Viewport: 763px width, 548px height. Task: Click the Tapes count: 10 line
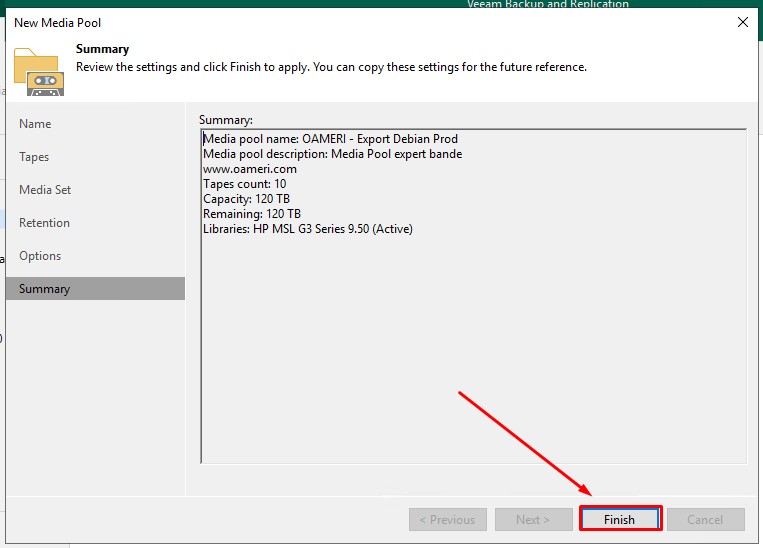coord(245,184)
